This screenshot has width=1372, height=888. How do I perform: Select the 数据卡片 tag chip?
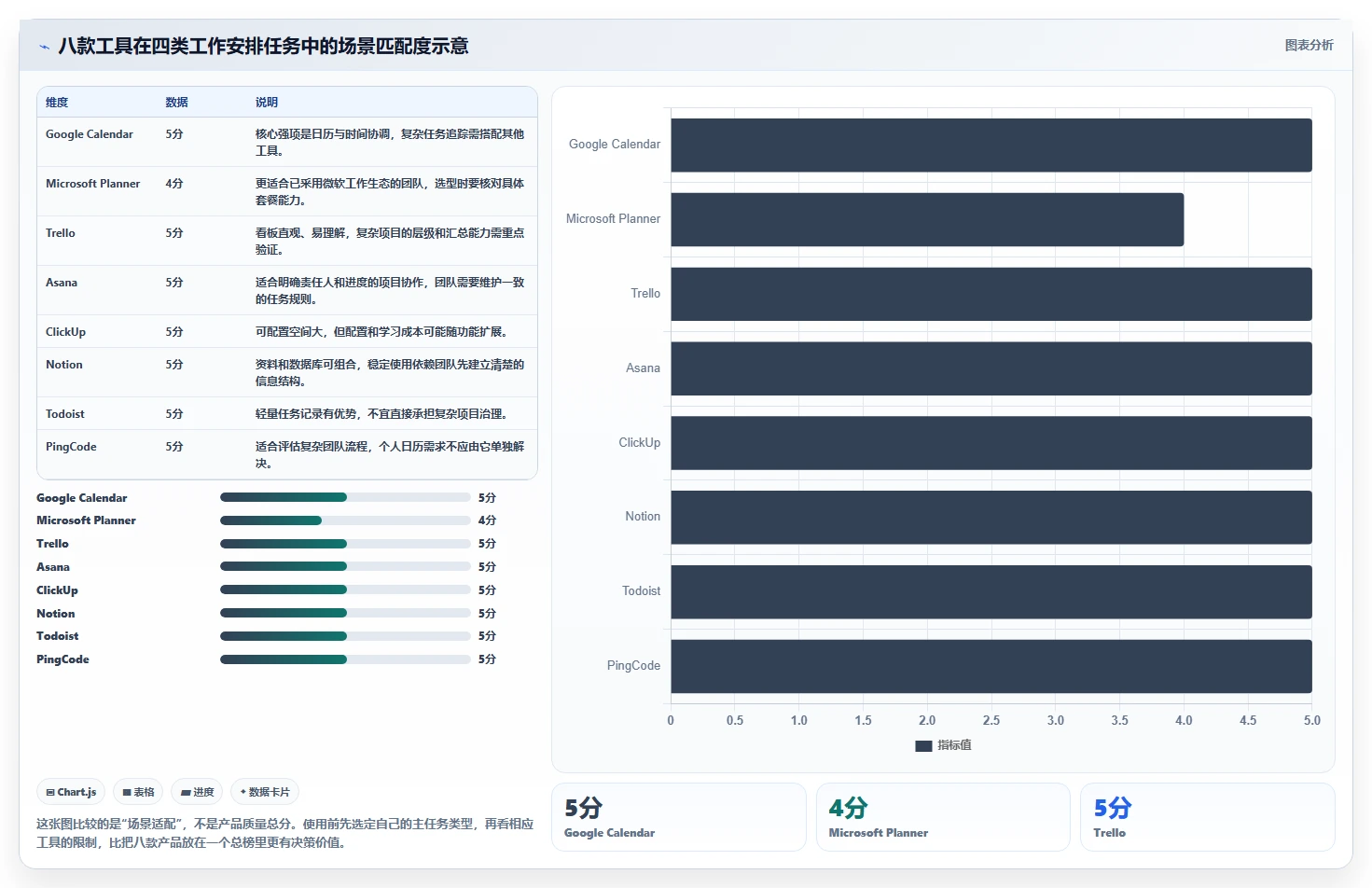tap(265, 792)
